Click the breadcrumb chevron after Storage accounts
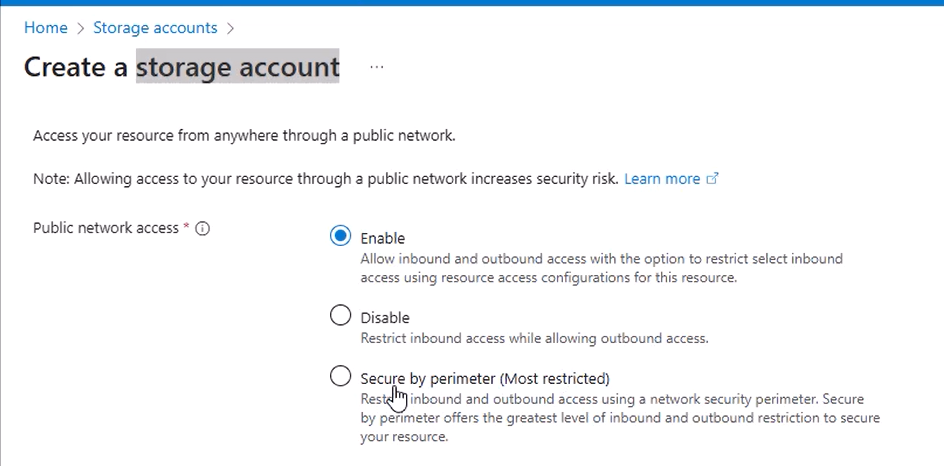Screen dimensions: 944x466 (230, 28)
